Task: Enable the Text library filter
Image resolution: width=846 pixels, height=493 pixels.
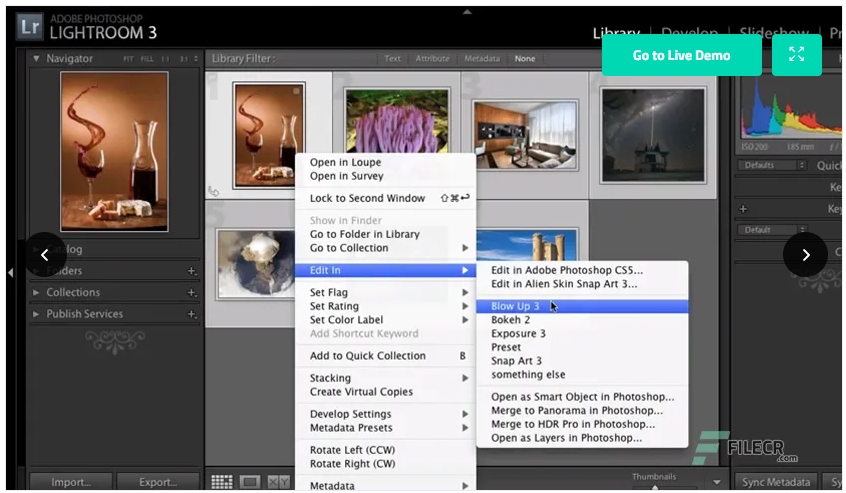Action: (x=392, y=59)
